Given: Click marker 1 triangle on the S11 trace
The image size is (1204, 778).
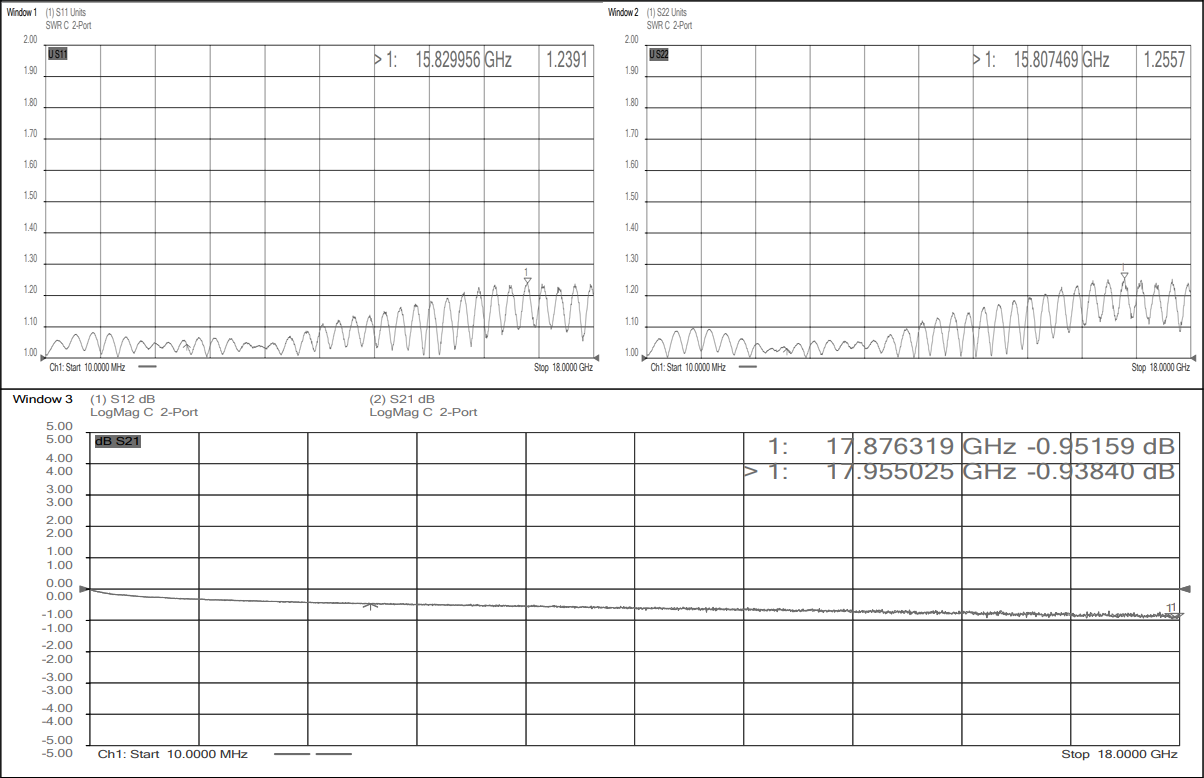Looking at the screenshot, I should tap(527, 280).
